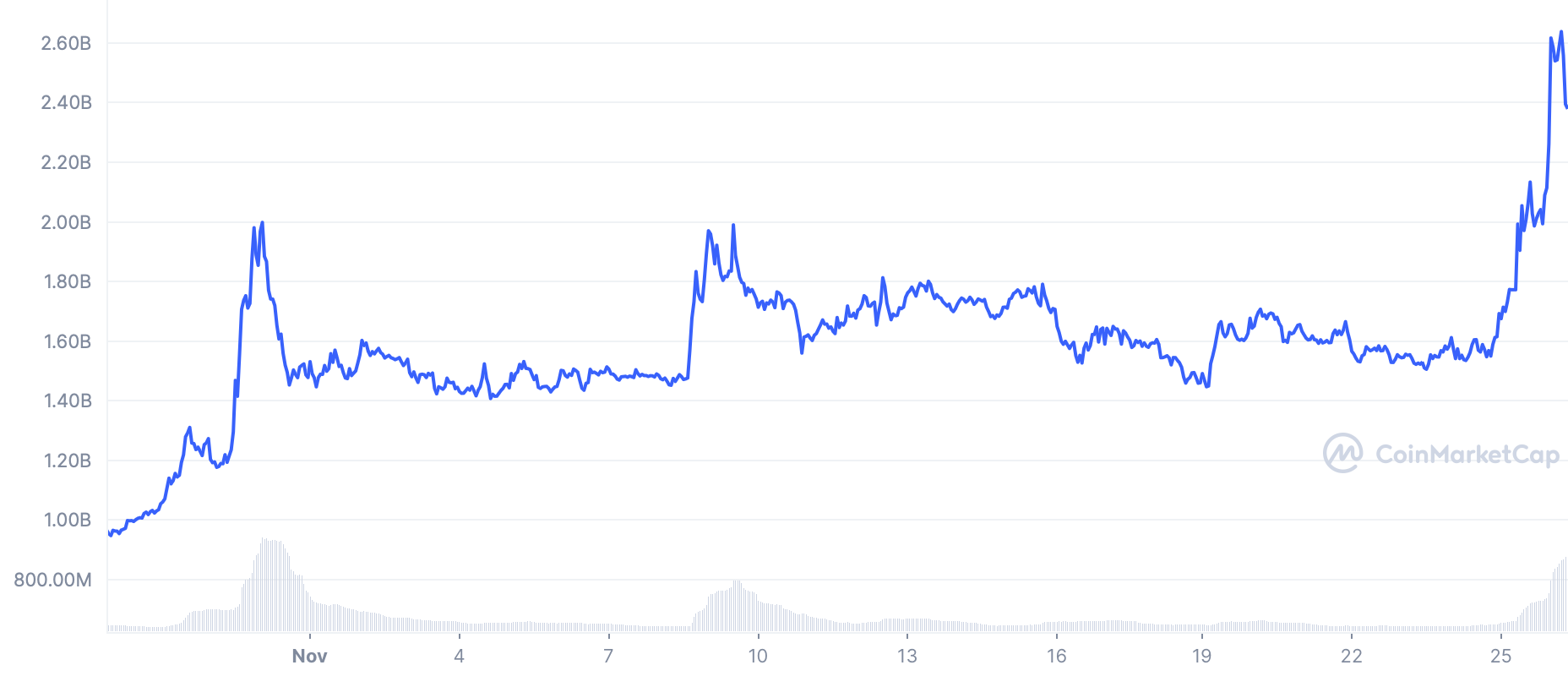Image resolution: width=1568 pixels, height=676 pixels.
Task: Select the date tick labeled 7
Action: (608, 656)
